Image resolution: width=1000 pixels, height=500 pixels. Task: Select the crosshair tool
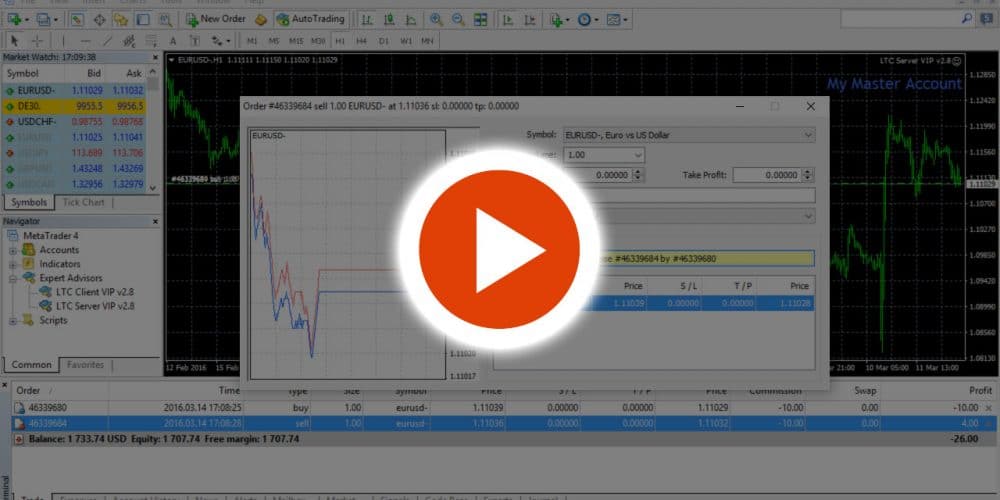37,41
